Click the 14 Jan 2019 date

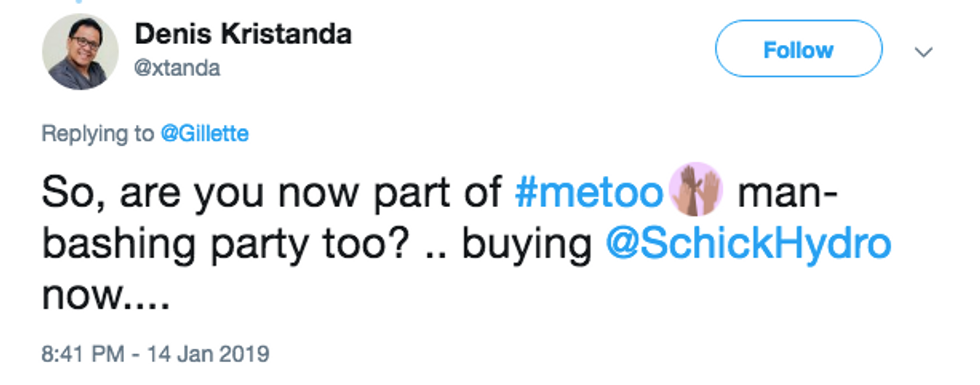tap(208, 354)
